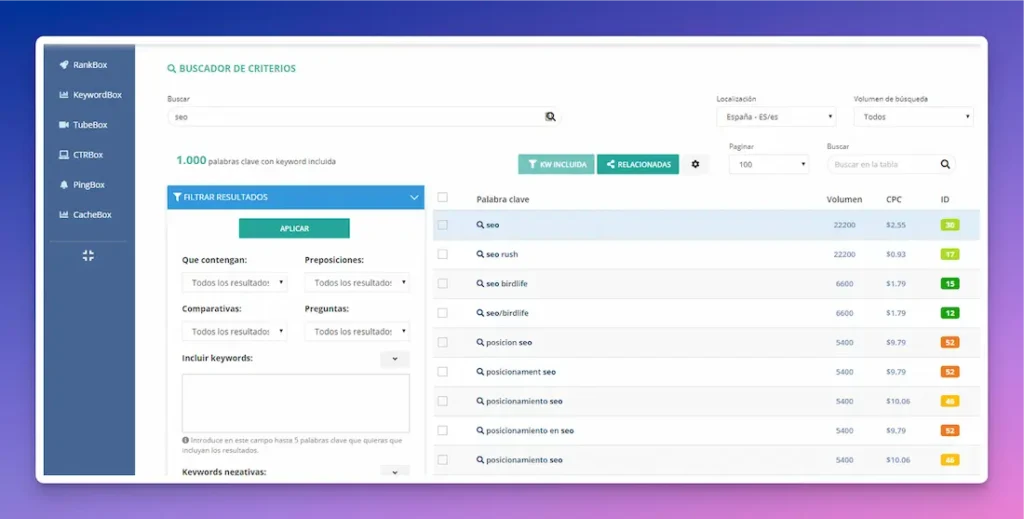Check the box for 'posicionamiento en seo'

pos(442,430)
